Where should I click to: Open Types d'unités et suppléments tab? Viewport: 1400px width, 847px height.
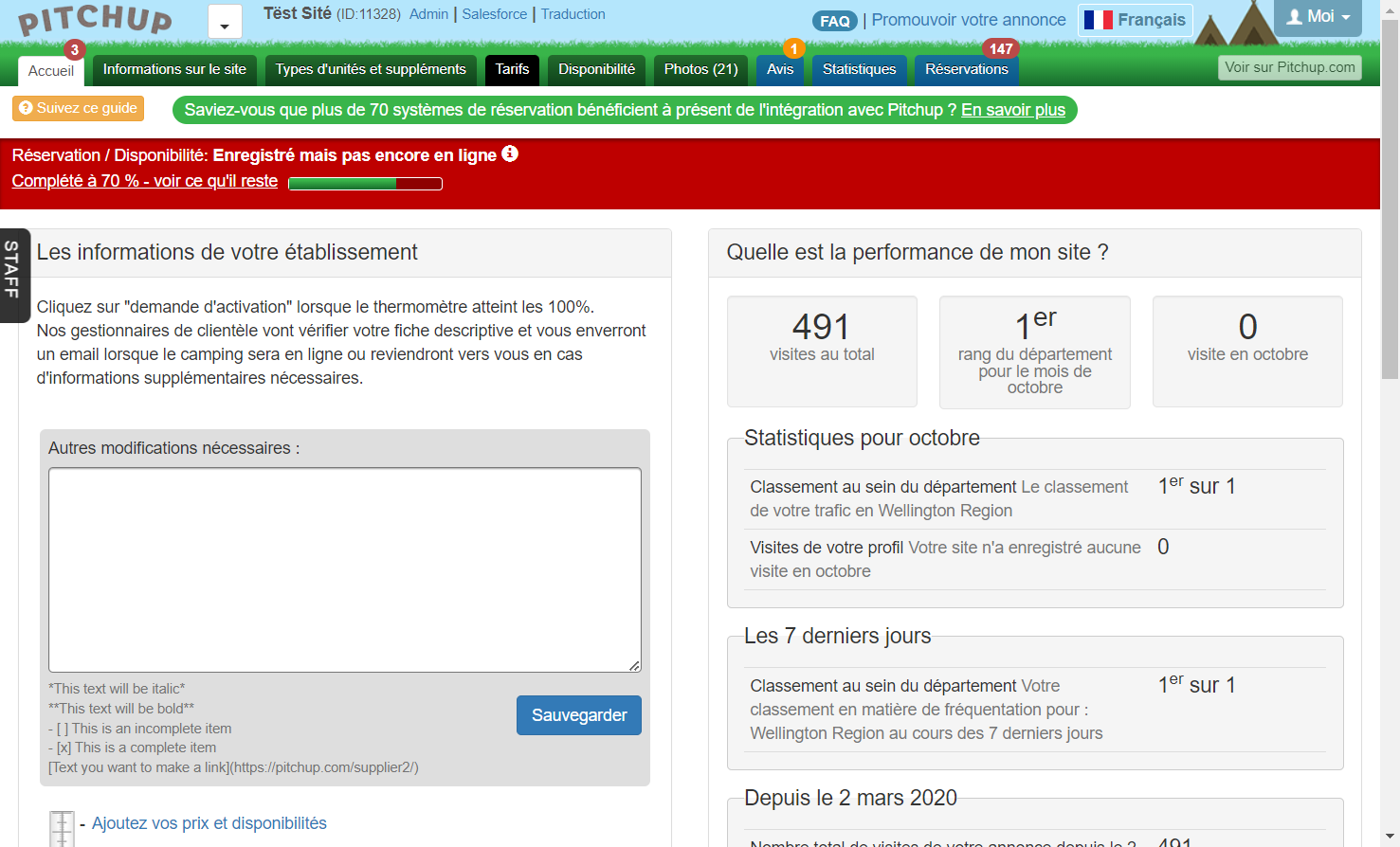click(x=371, y=69)
